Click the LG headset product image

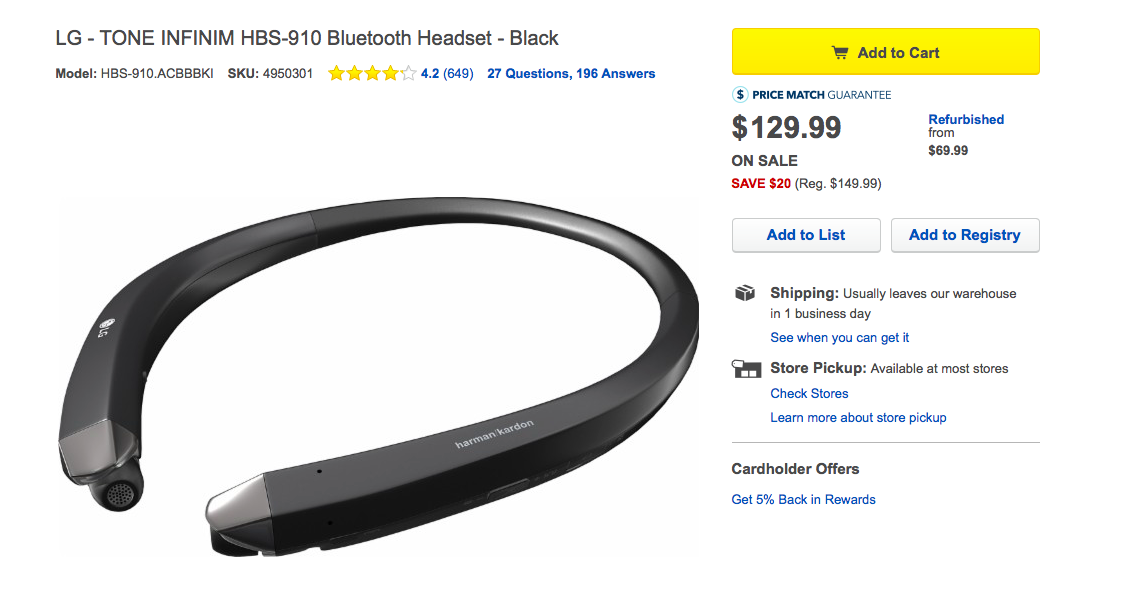point(378,375)
